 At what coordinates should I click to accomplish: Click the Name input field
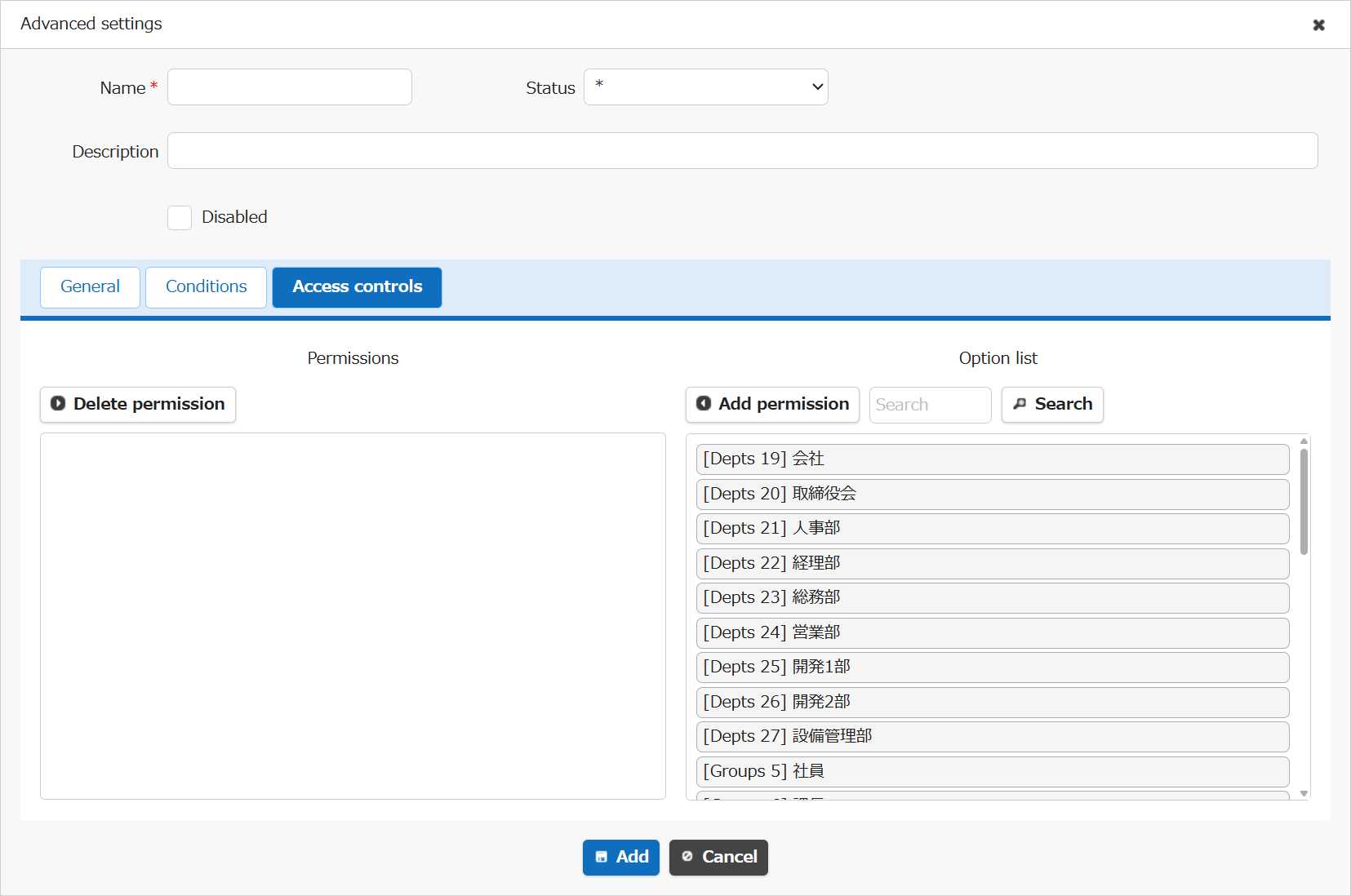pos(290,87)
